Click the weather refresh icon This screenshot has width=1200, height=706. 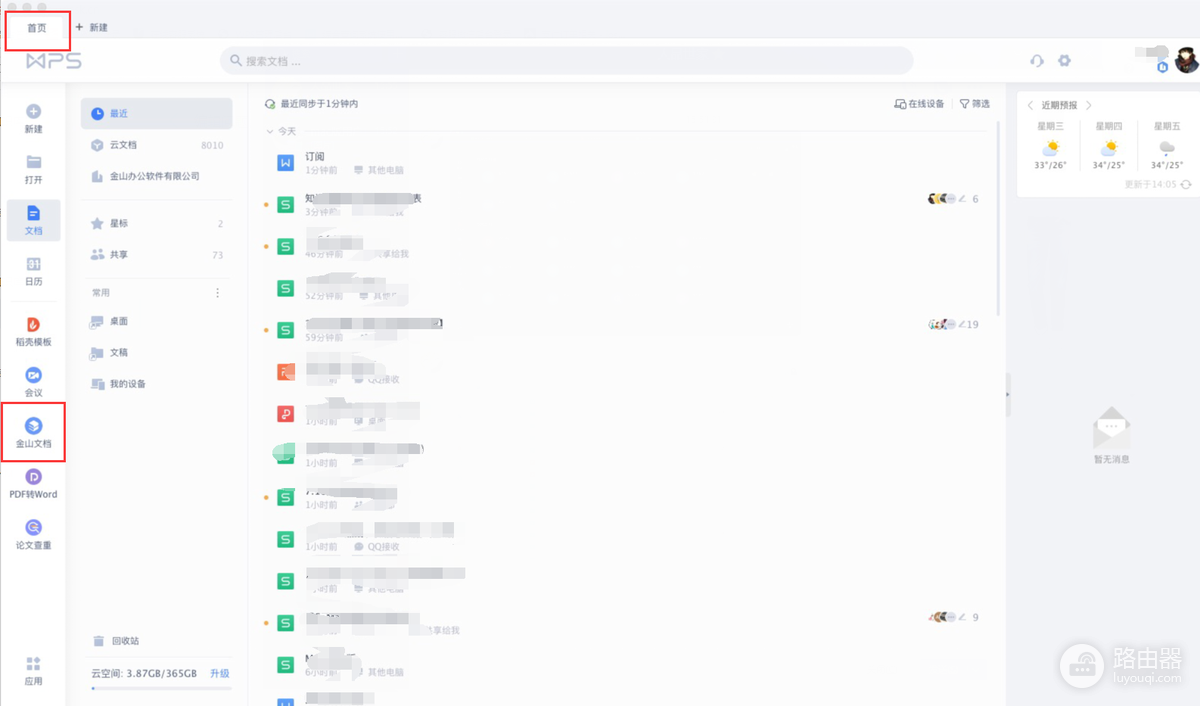[x=1186, y=184]
